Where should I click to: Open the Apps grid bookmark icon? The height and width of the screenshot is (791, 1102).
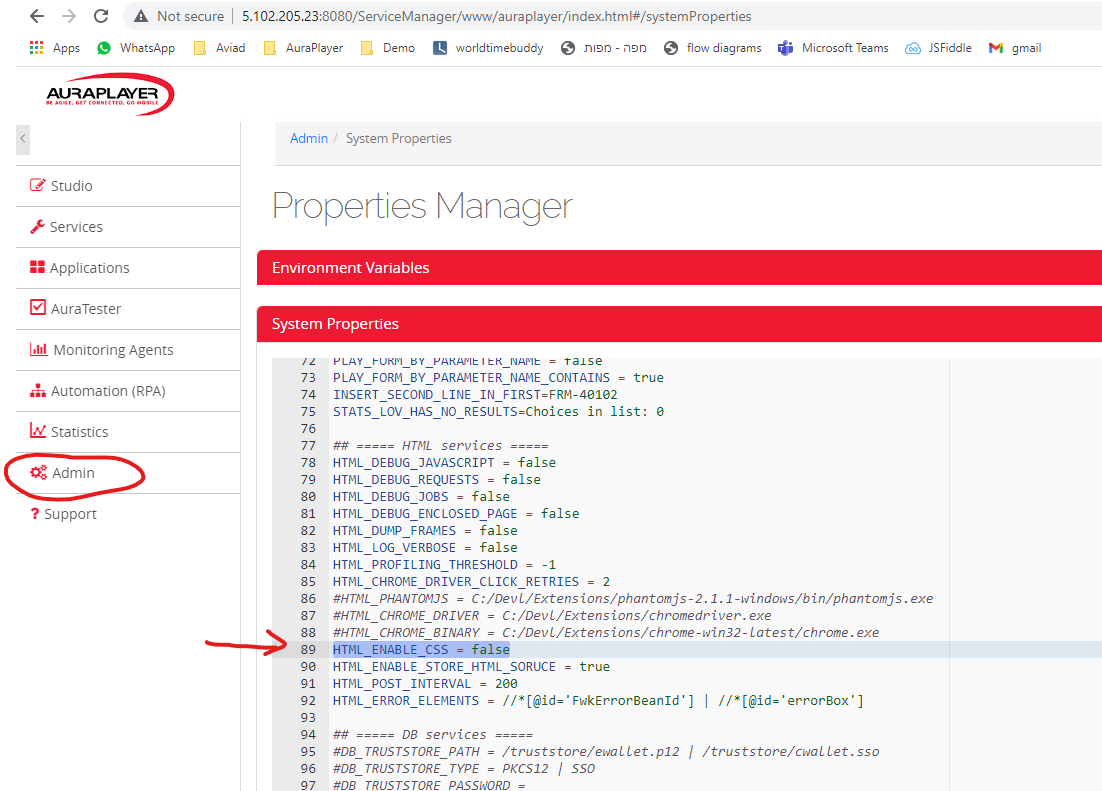click(x=37, y=48)
